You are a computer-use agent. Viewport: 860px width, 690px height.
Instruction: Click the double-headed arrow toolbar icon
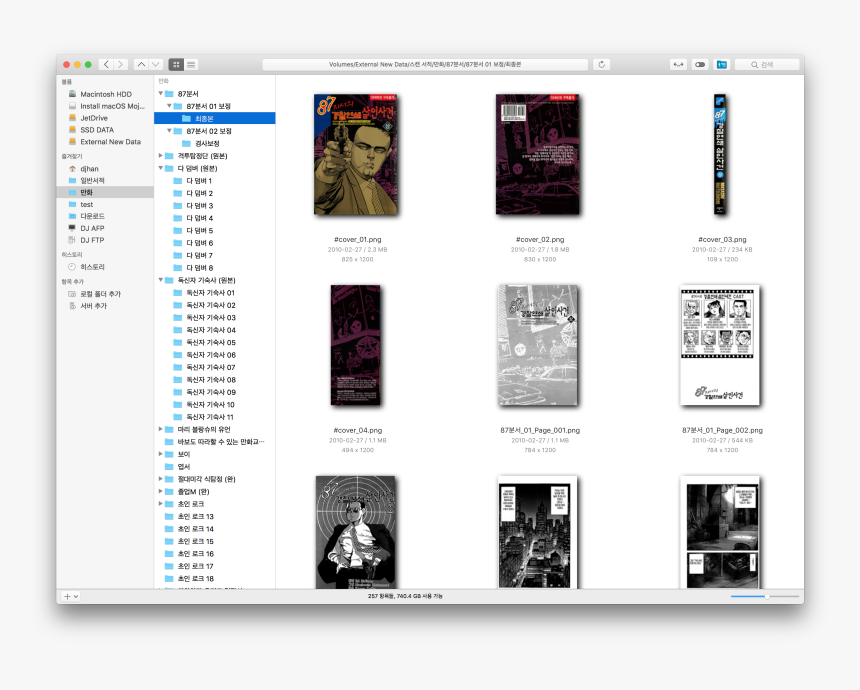(678, 65)
